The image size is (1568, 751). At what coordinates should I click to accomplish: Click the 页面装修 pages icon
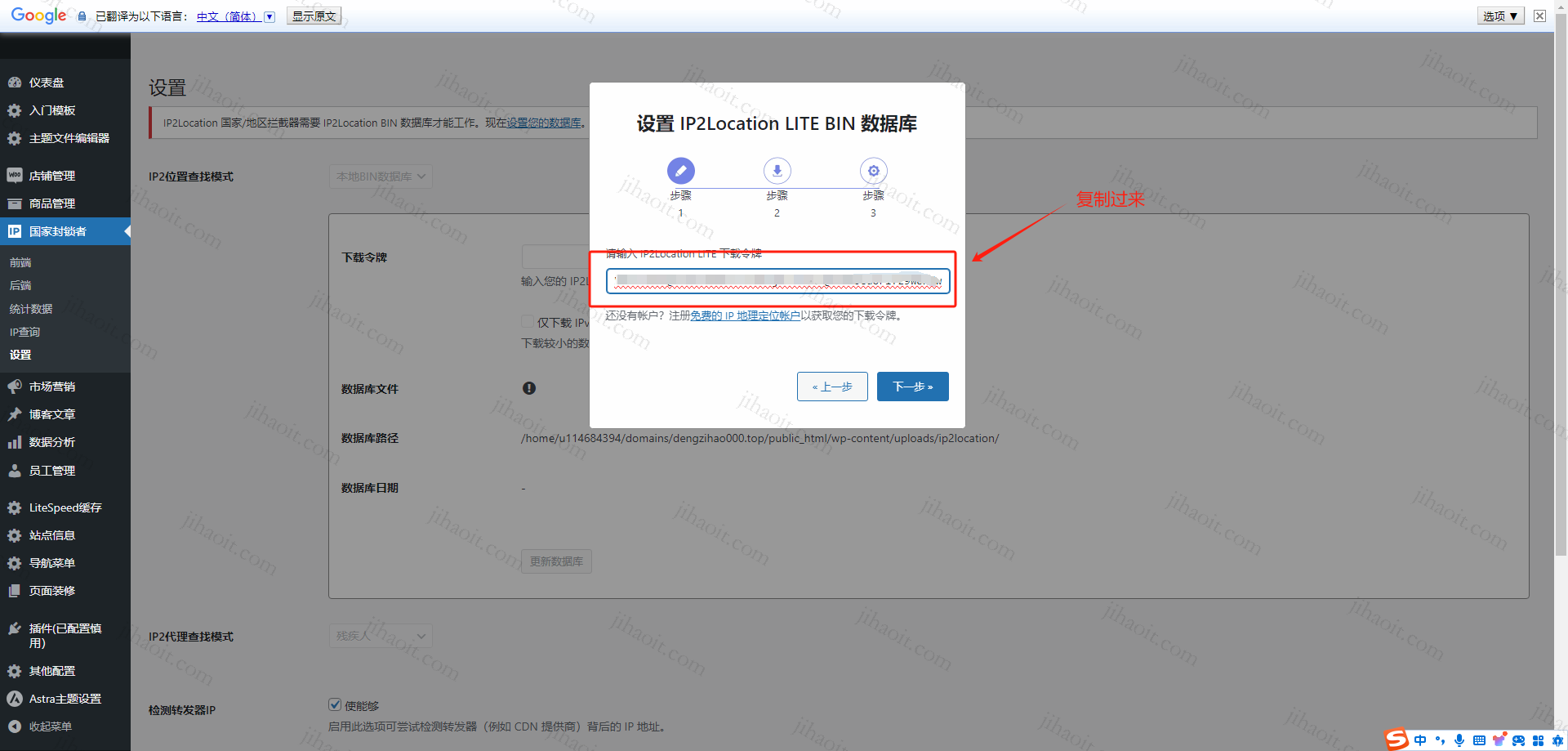14,591
